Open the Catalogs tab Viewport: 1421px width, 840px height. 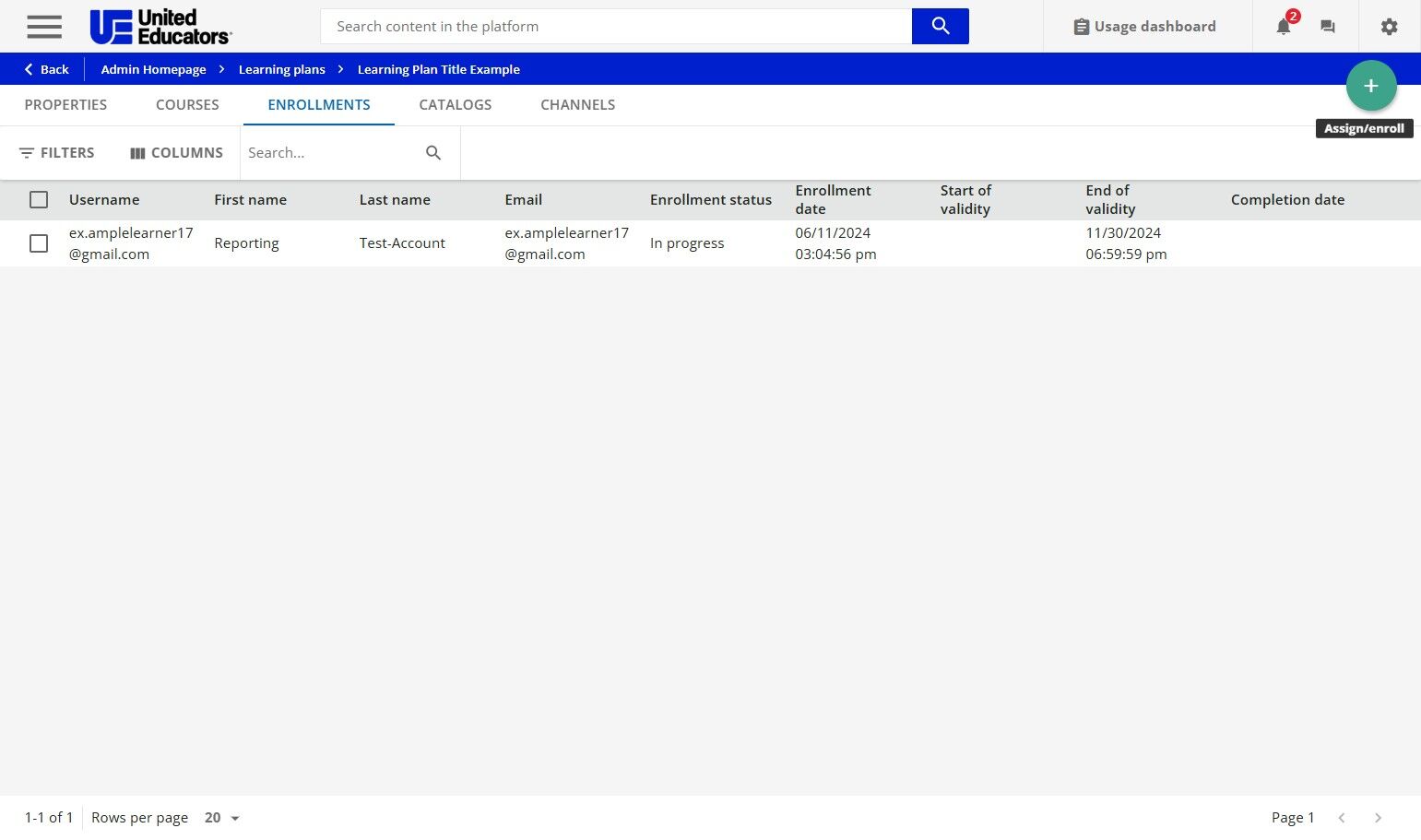pos(456,105)
